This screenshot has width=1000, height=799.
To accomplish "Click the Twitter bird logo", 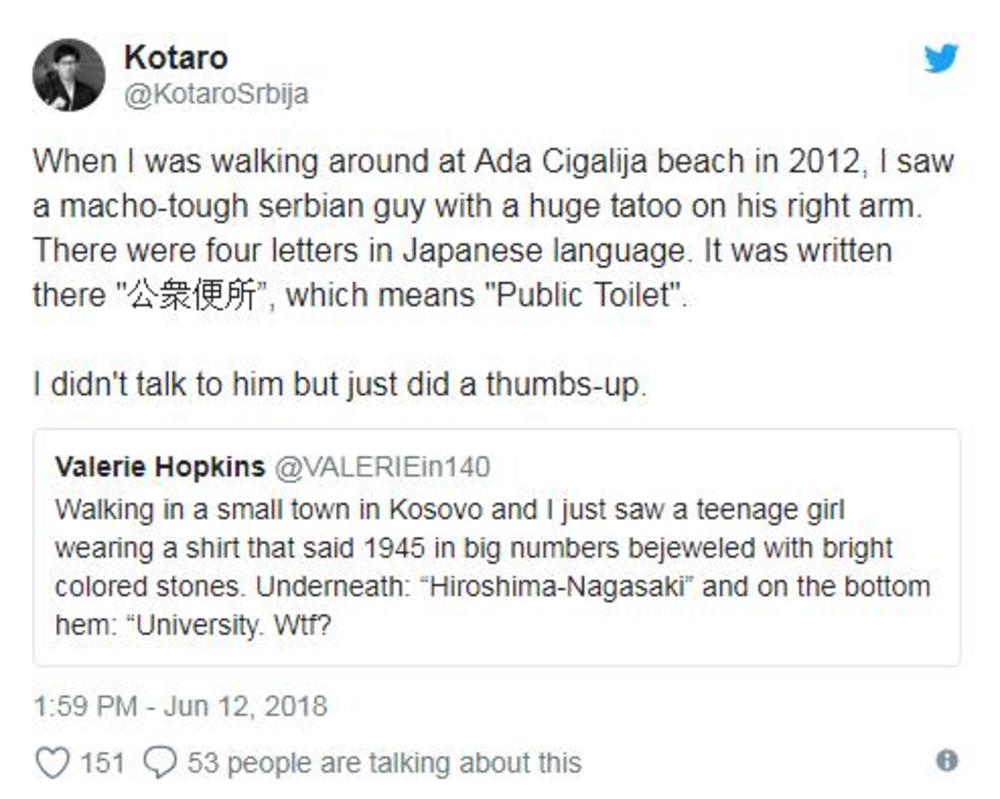I will (940, 60).
